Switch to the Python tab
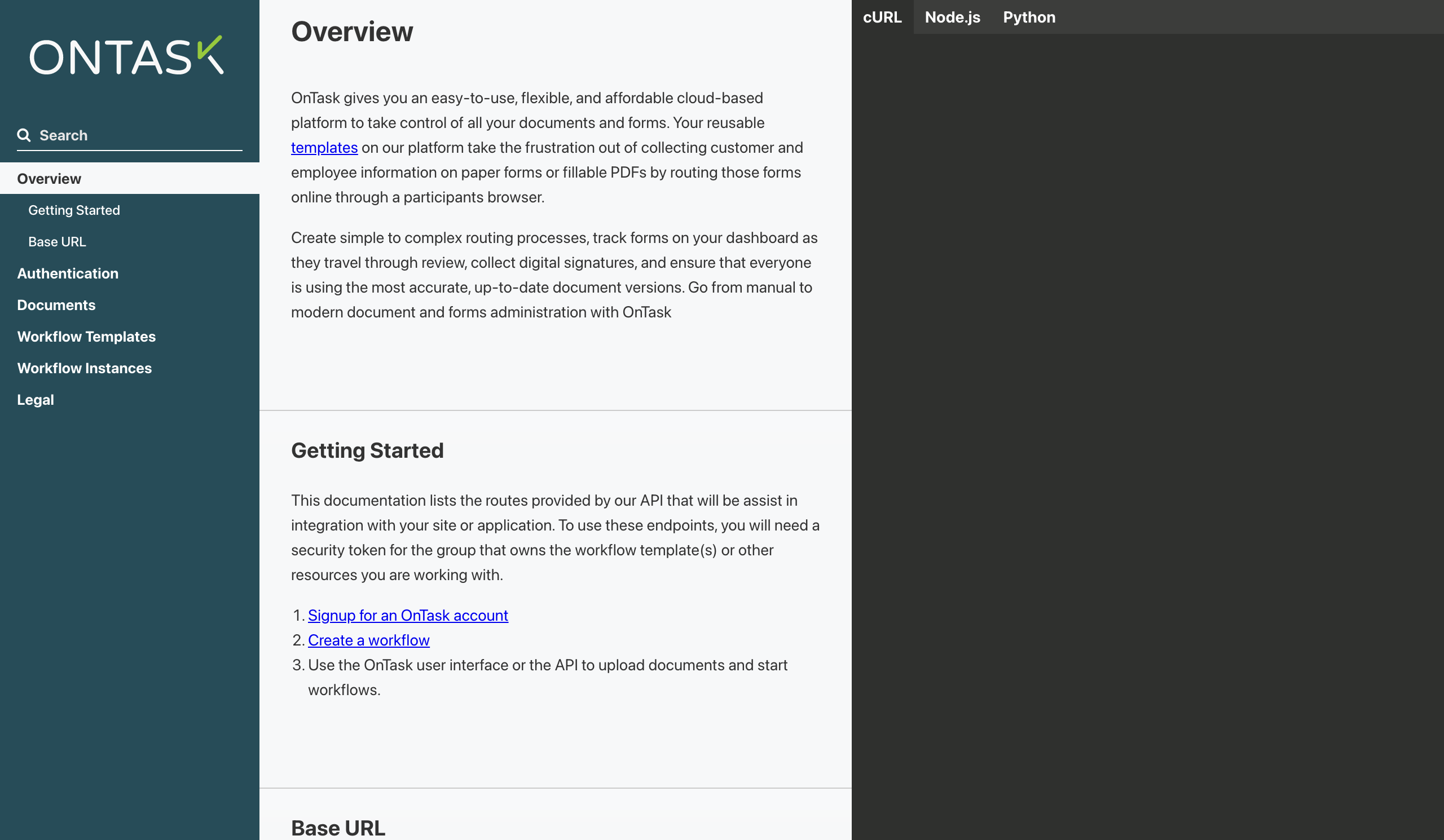The width and height of the screenshot is (1444, 840). point(1028,17)
